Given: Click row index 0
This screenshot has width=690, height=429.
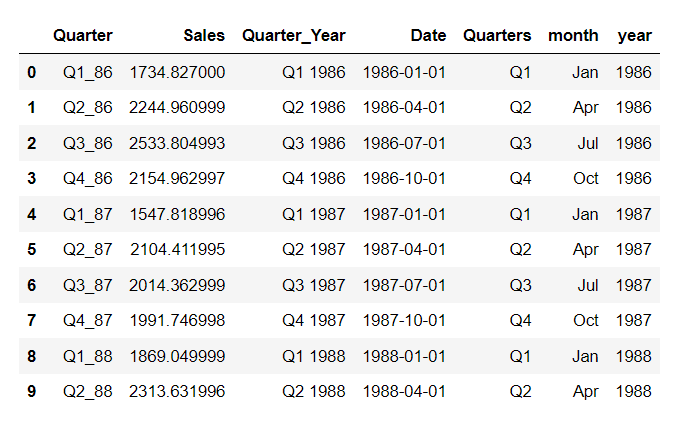Looking at the screenshot, I should pos(31,72).
